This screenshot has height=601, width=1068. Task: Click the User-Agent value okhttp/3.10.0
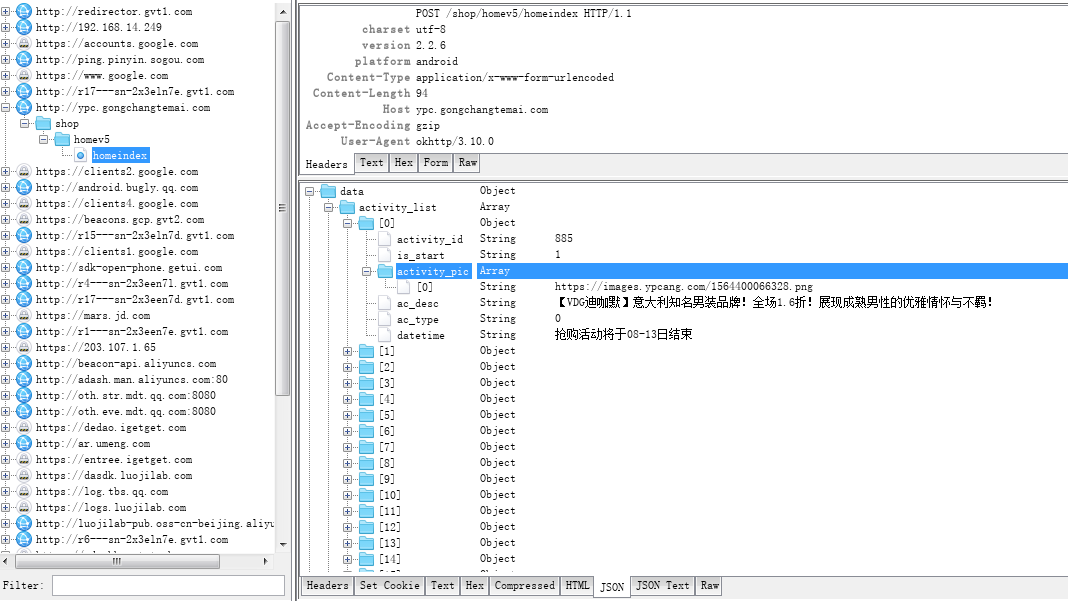(455, 142)
